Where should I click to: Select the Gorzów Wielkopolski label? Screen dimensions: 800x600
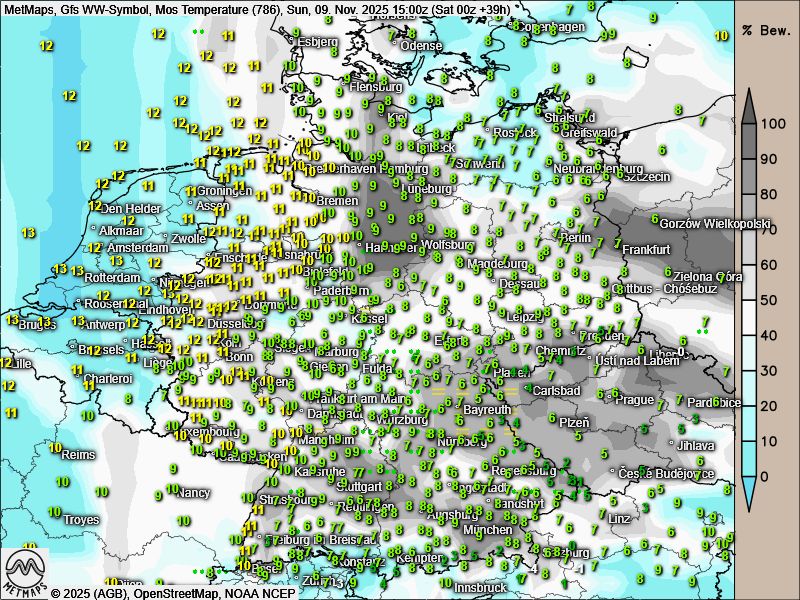tap(717, 224)
